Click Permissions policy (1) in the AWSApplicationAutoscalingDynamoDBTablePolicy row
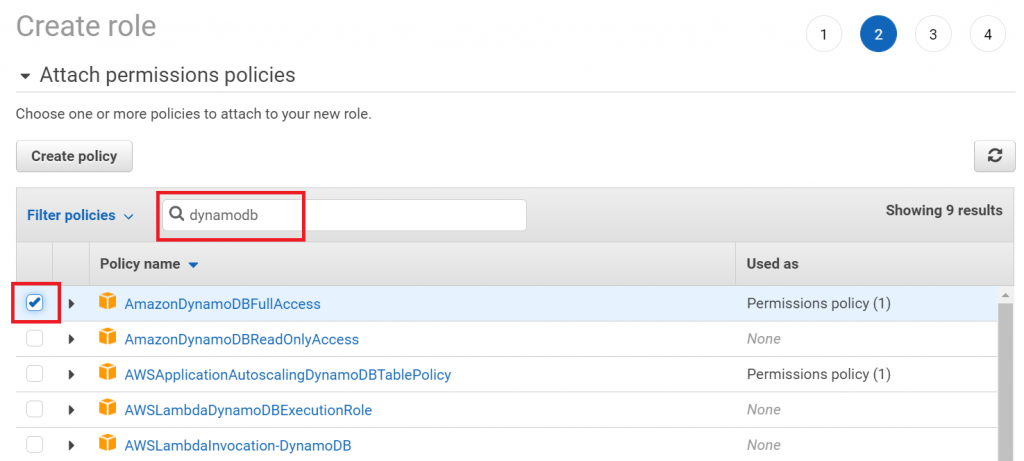1024x461 pixels. tap(818, 374)
